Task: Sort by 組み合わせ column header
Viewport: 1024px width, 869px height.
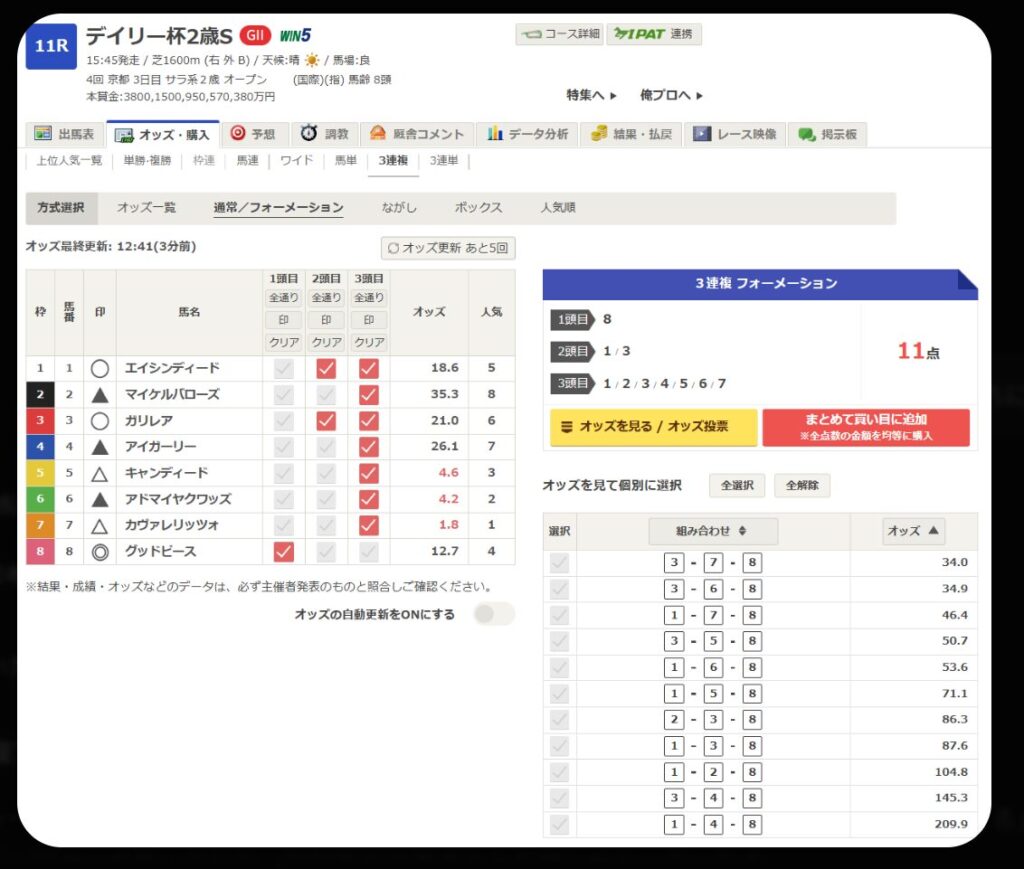Action: point(713,531)
